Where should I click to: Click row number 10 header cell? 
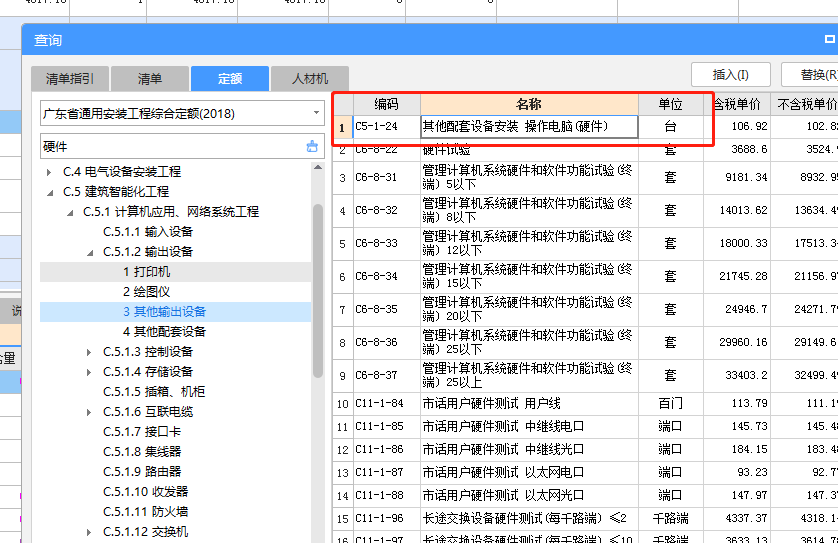tap(342, 404)
